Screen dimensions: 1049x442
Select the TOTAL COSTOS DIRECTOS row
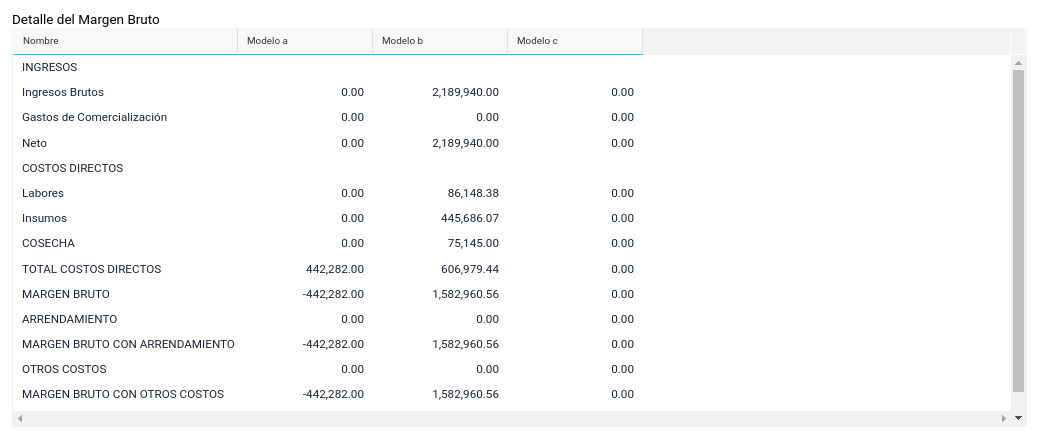(91, 269)
